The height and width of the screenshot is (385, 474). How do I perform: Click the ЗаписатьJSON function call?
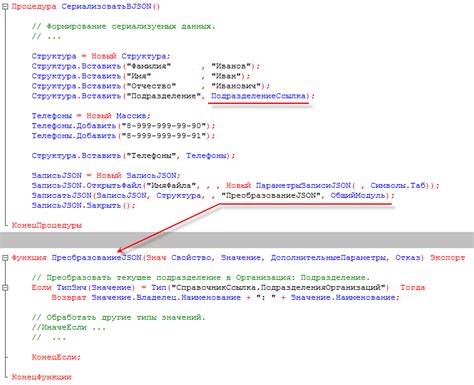[61, 195]
